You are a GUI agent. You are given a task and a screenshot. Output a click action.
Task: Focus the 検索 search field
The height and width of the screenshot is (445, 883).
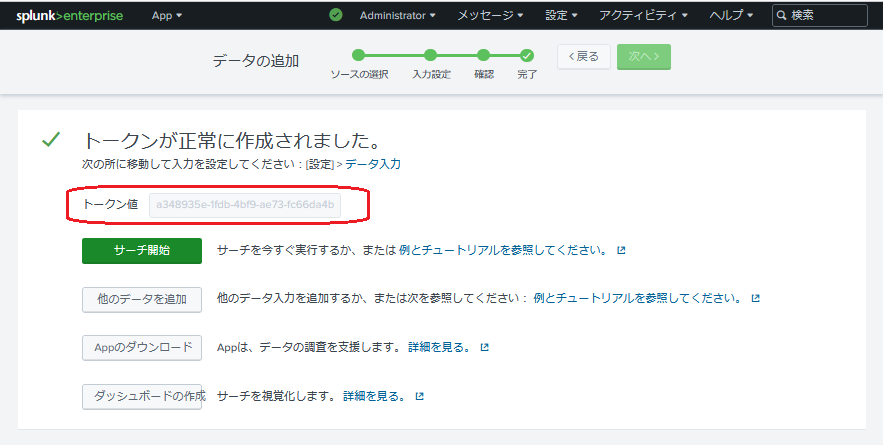820,16
